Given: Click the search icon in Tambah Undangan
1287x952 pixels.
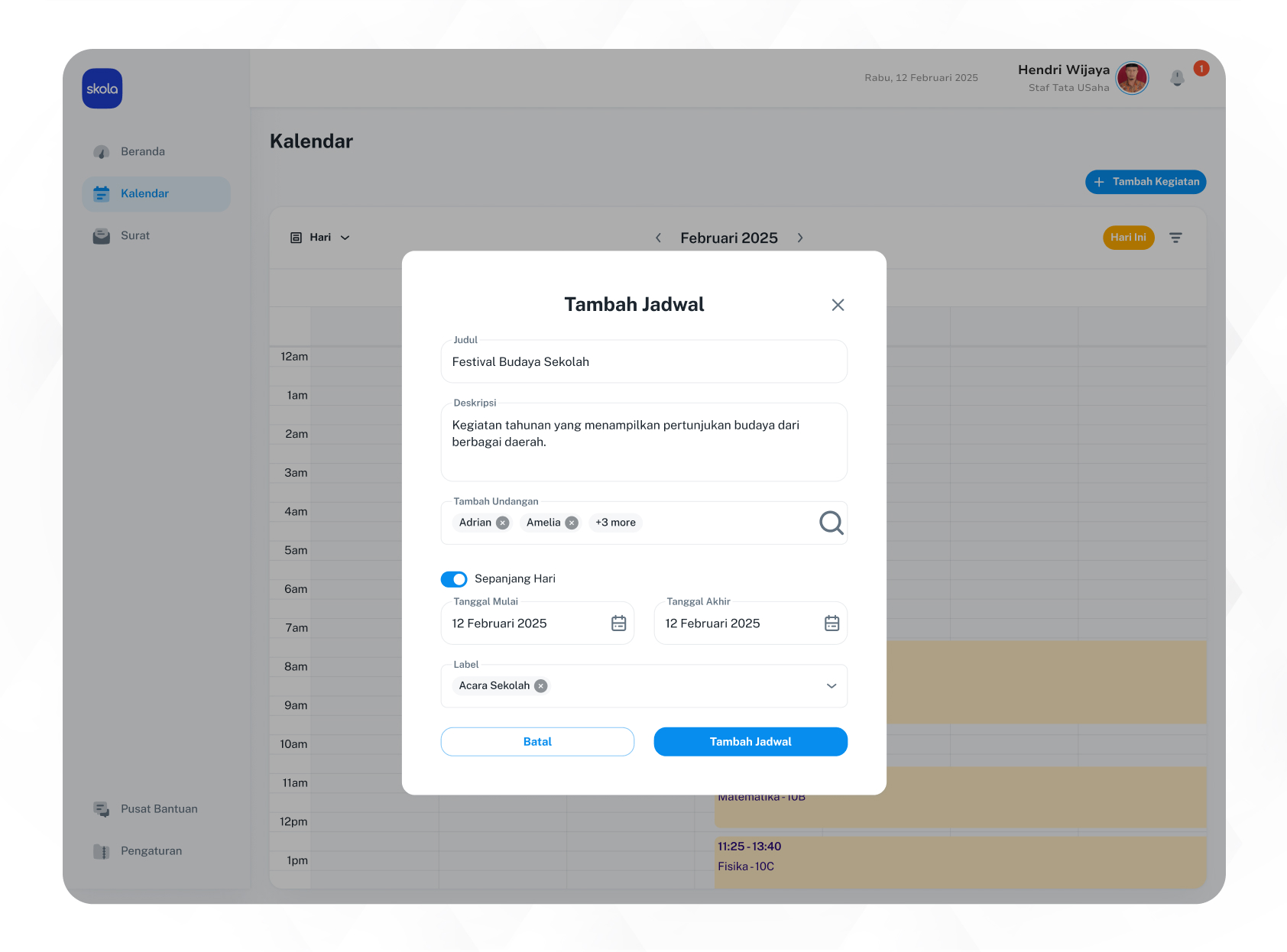Looking at the screenshot, I should click(x=831, y=523).
